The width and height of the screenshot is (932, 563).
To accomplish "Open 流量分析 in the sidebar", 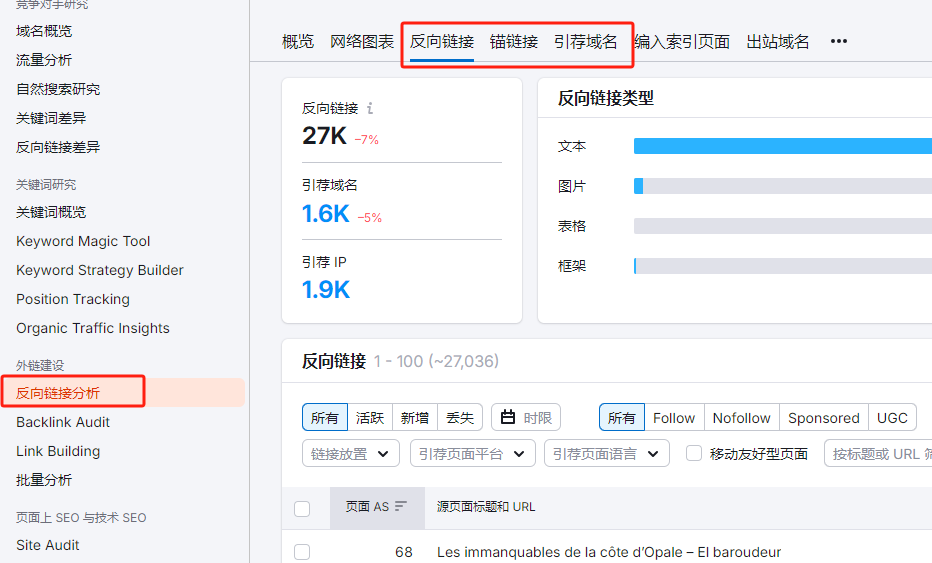I will click(44, 60).
